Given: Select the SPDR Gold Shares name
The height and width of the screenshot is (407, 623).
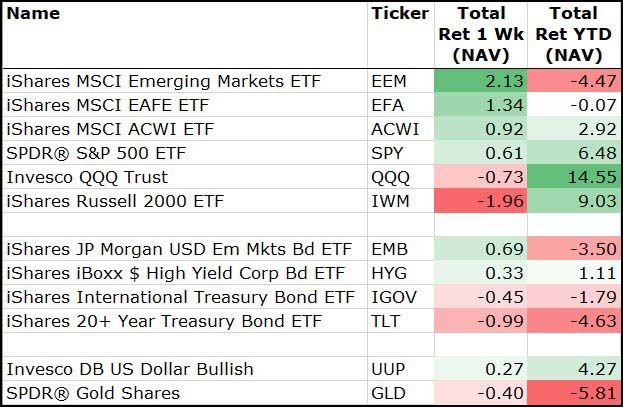Looking at the screenshot, I should [x=93, y=393].
